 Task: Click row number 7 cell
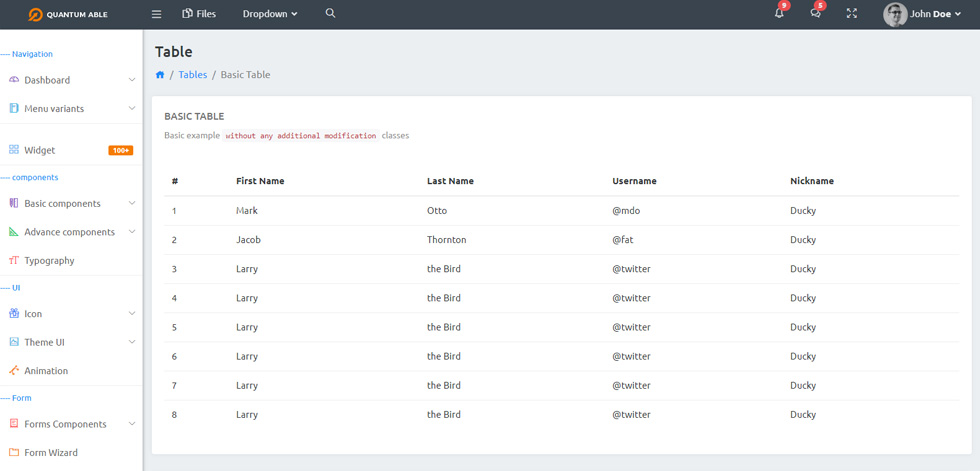pos(174,385)
